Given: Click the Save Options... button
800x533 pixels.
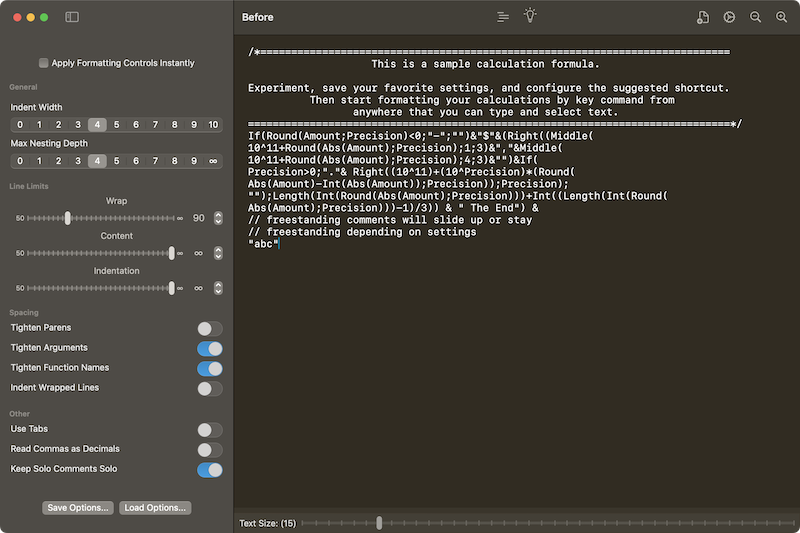Looking at the screenshot, I should click(78, 507).
